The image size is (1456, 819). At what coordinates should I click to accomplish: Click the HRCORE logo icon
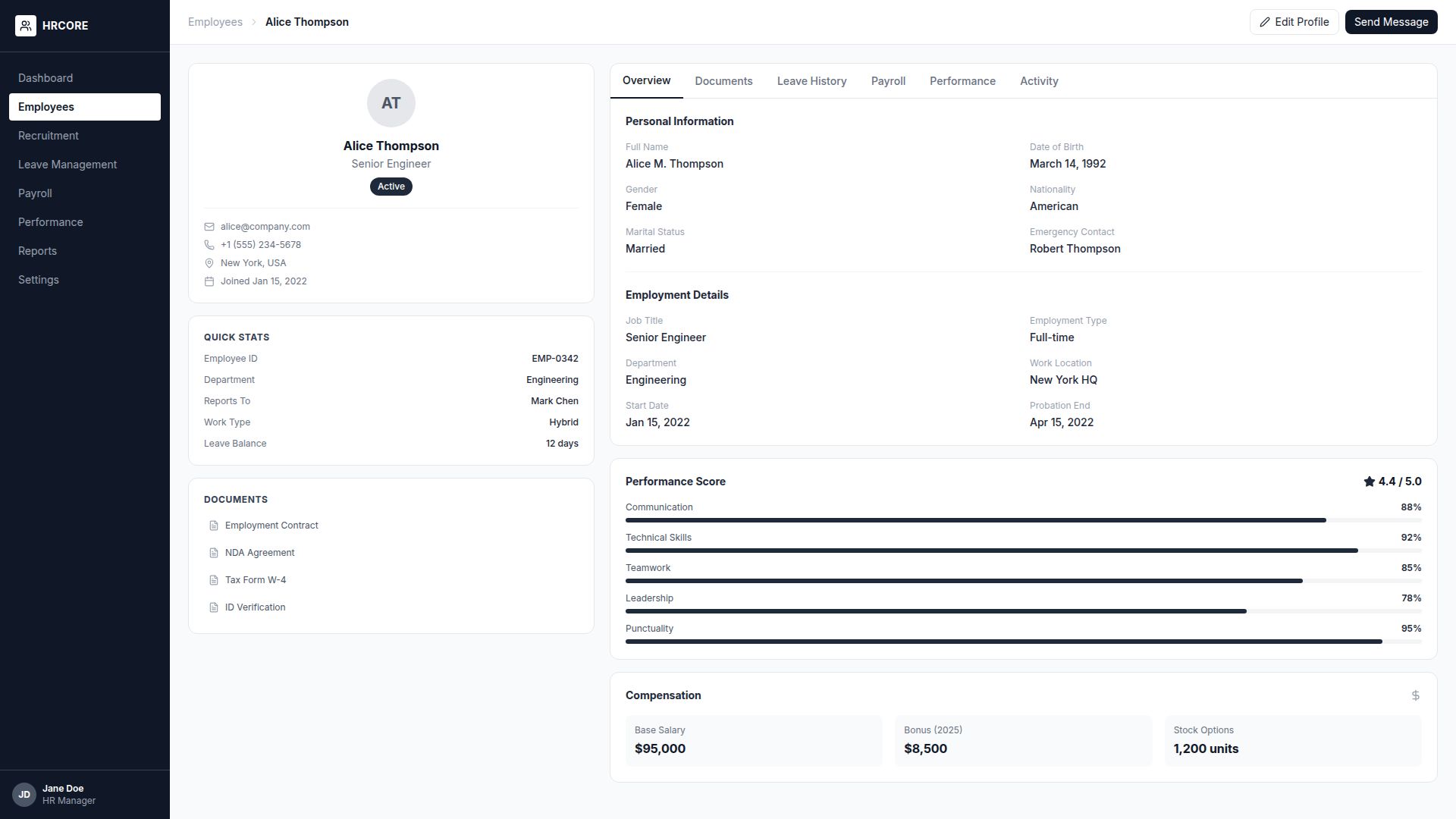point(26,26)
